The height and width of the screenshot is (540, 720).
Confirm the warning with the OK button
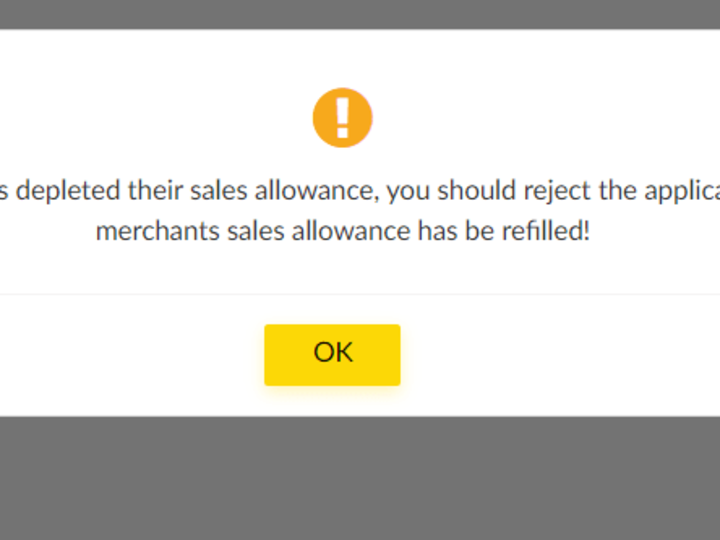(x=332, y=354)
